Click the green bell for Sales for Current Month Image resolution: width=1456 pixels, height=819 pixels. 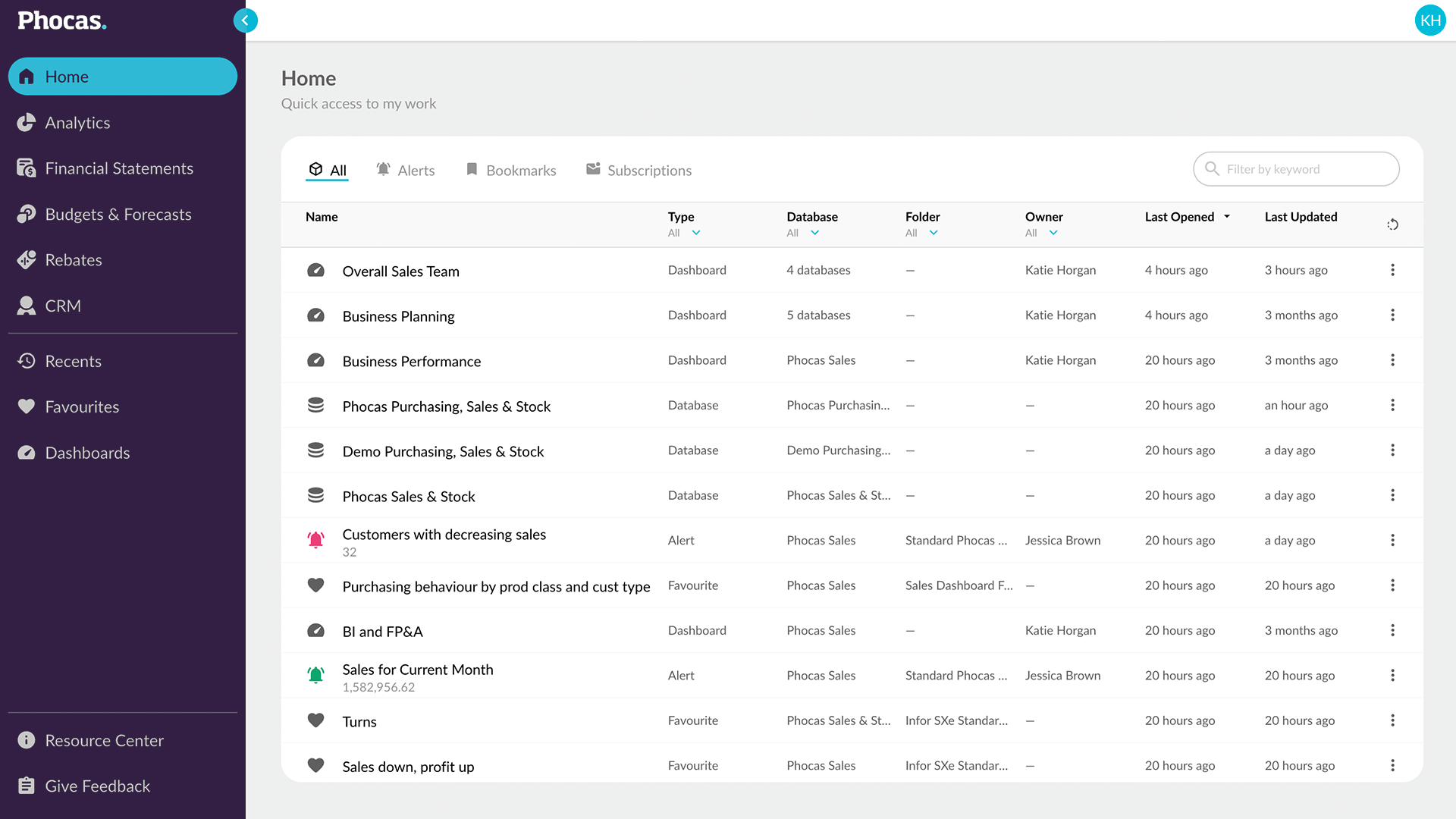point(315,675)
